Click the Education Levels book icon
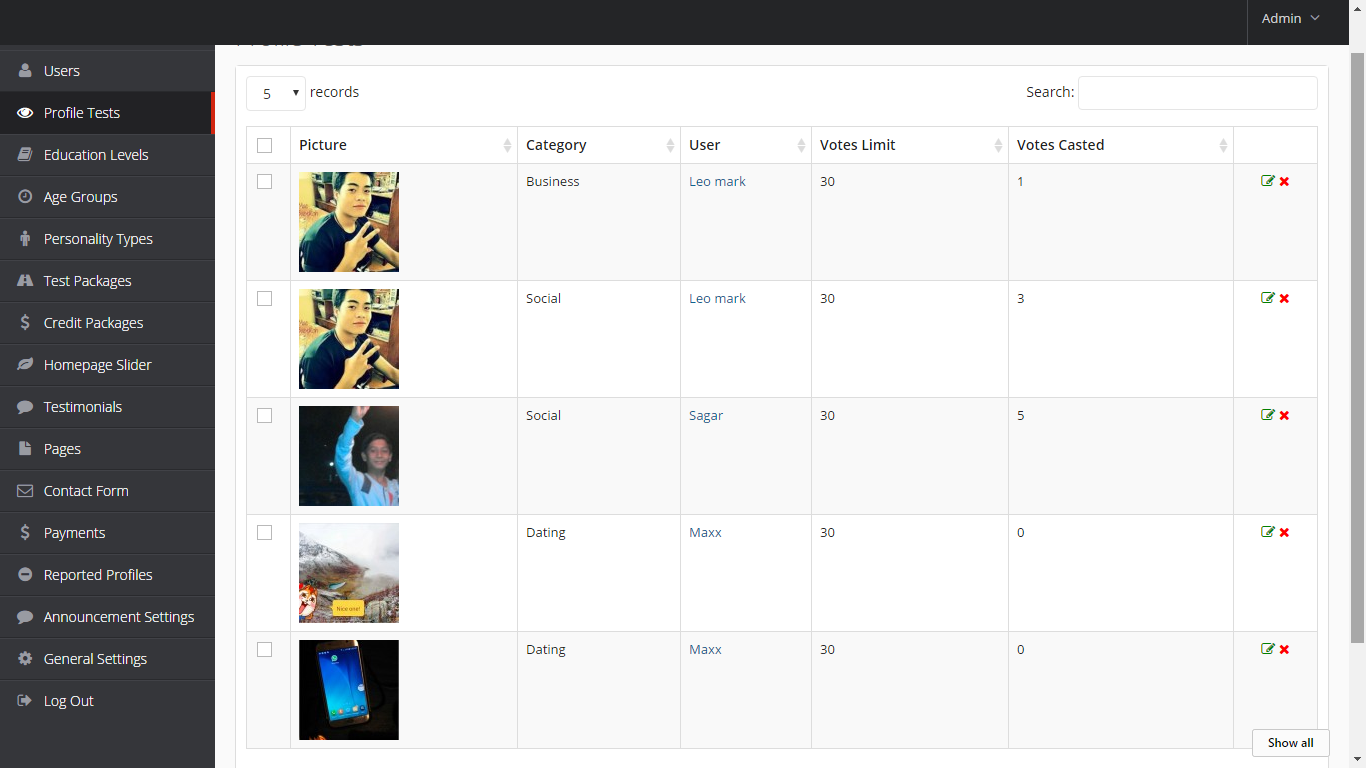Screen dimensions: 1366x768 25,155
